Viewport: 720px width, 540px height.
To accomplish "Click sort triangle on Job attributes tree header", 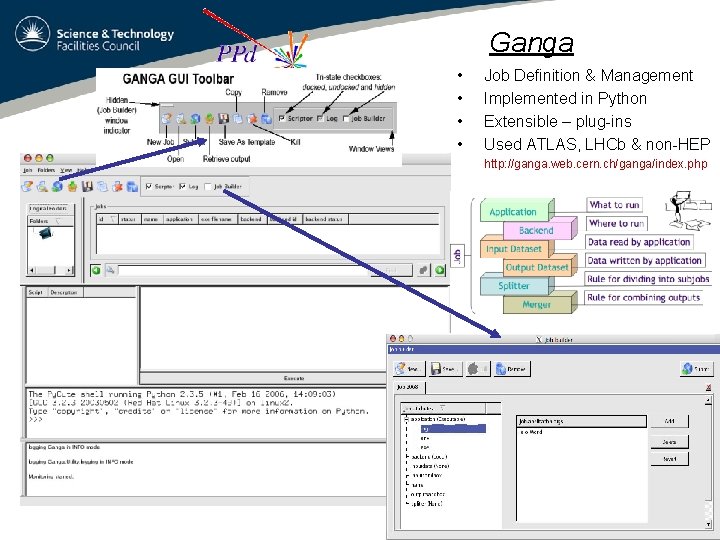I will (442, 408).
